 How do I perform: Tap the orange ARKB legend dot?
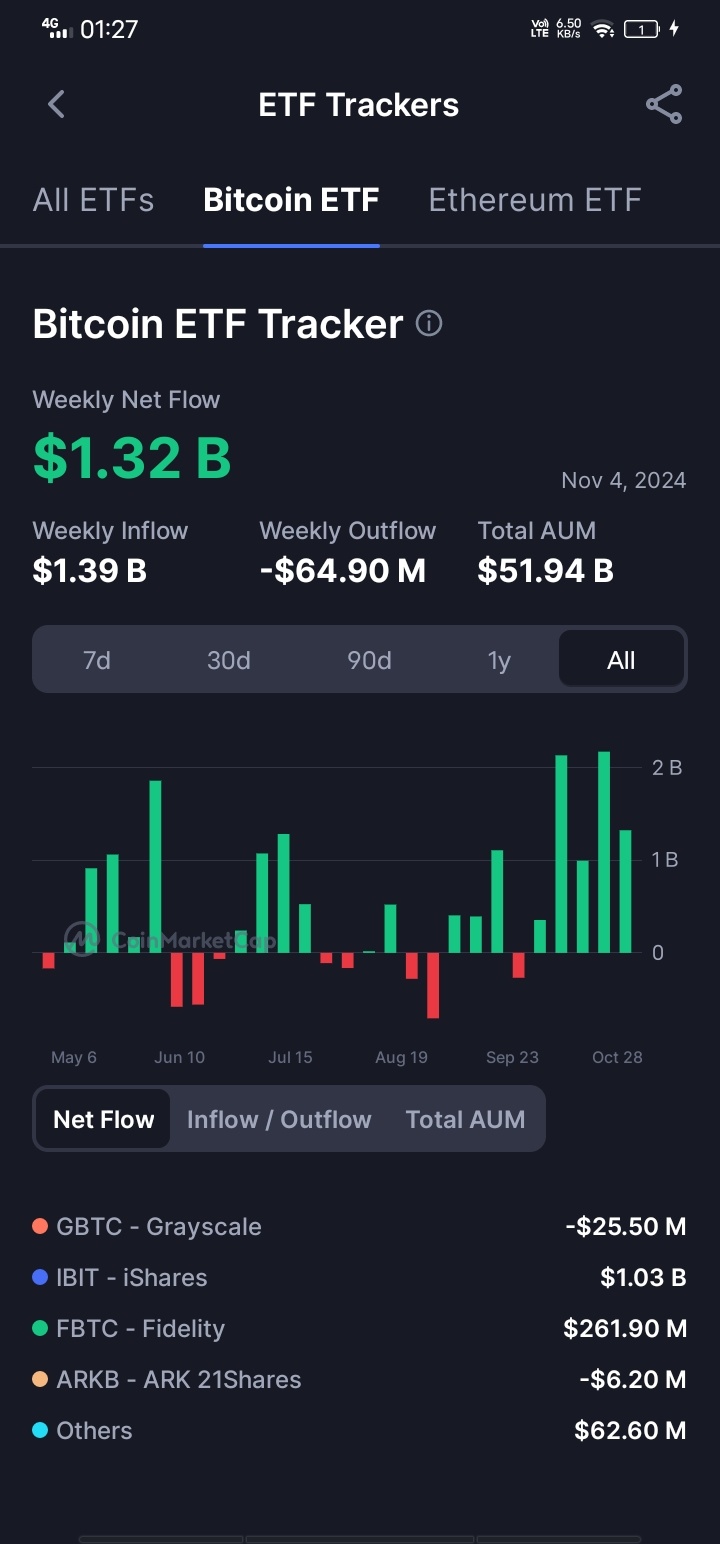[40, 1379]
